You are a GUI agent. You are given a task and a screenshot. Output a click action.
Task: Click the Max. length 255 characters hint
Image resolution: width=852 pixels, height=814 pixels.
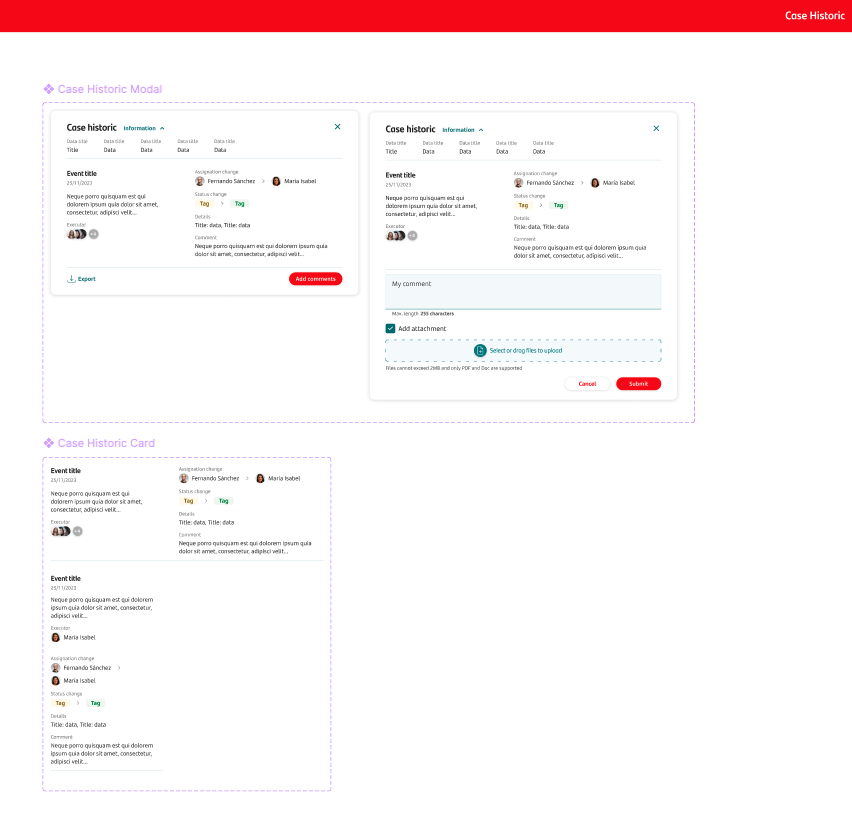coord(423,314)
